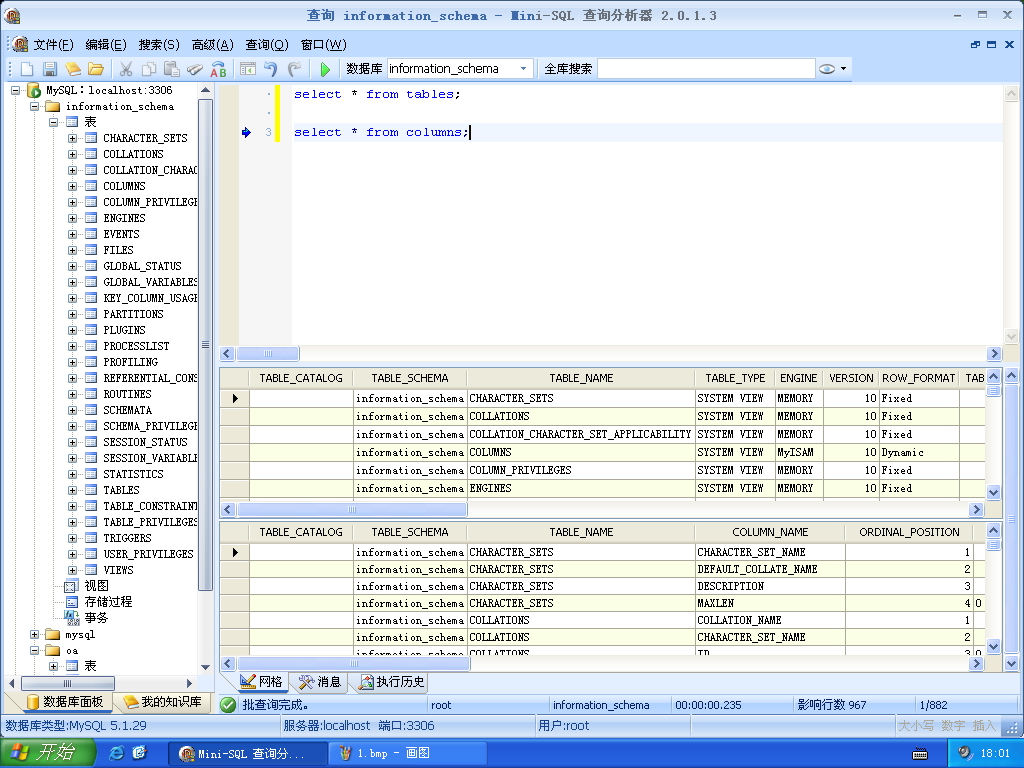Restore the inner document window
The height and width of the screenshot is (768, 1024).
coord(975,44)
